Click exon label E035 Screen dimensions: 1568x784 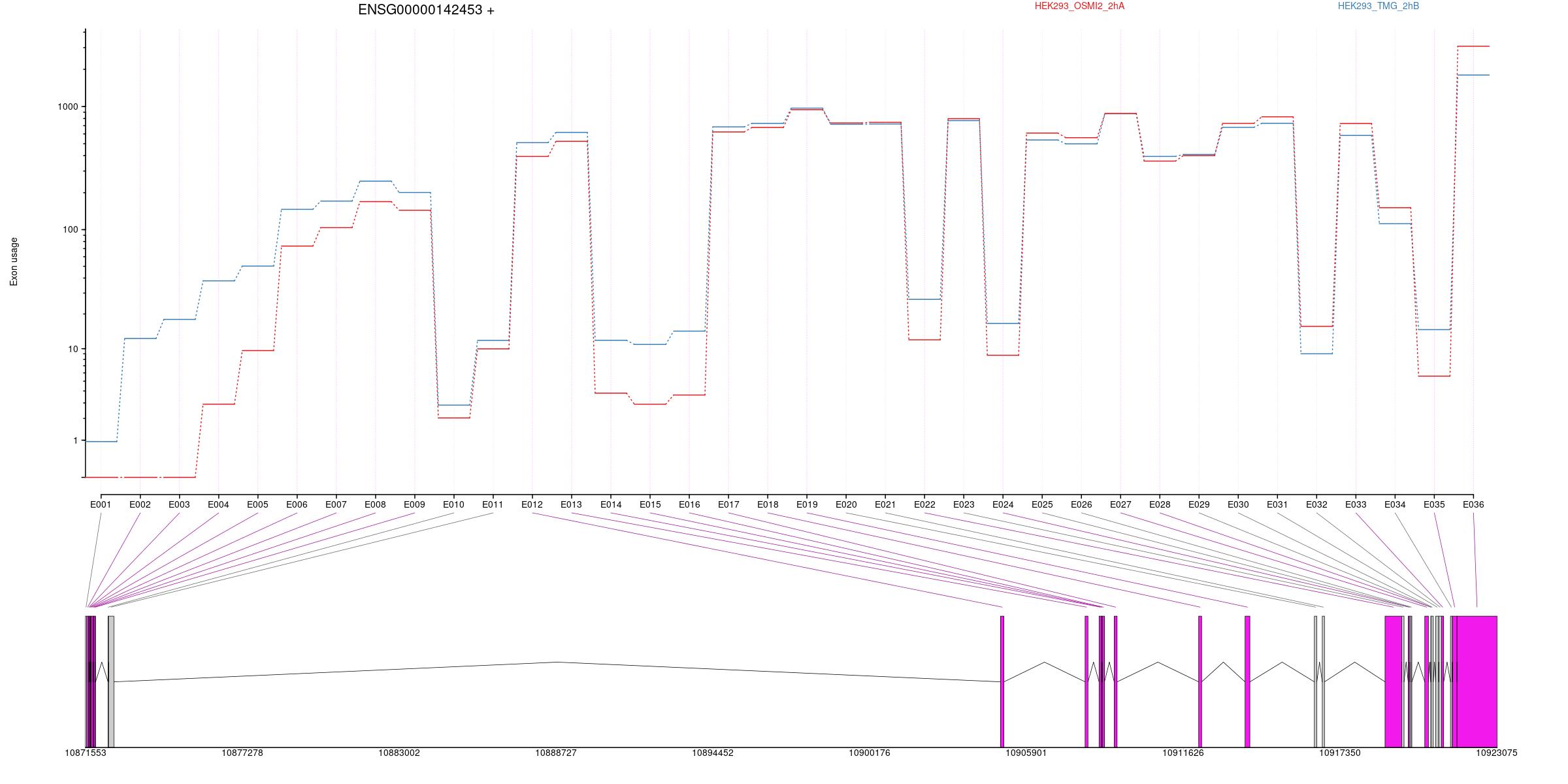1434,505
